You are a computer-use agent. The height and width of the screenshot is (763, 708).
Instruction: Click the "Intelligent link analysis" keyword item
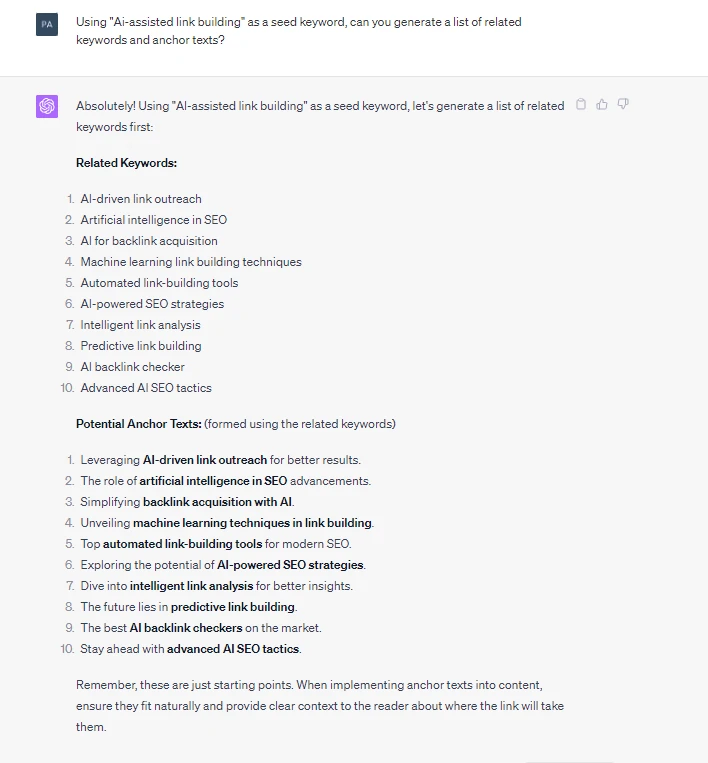pos(140,325)
